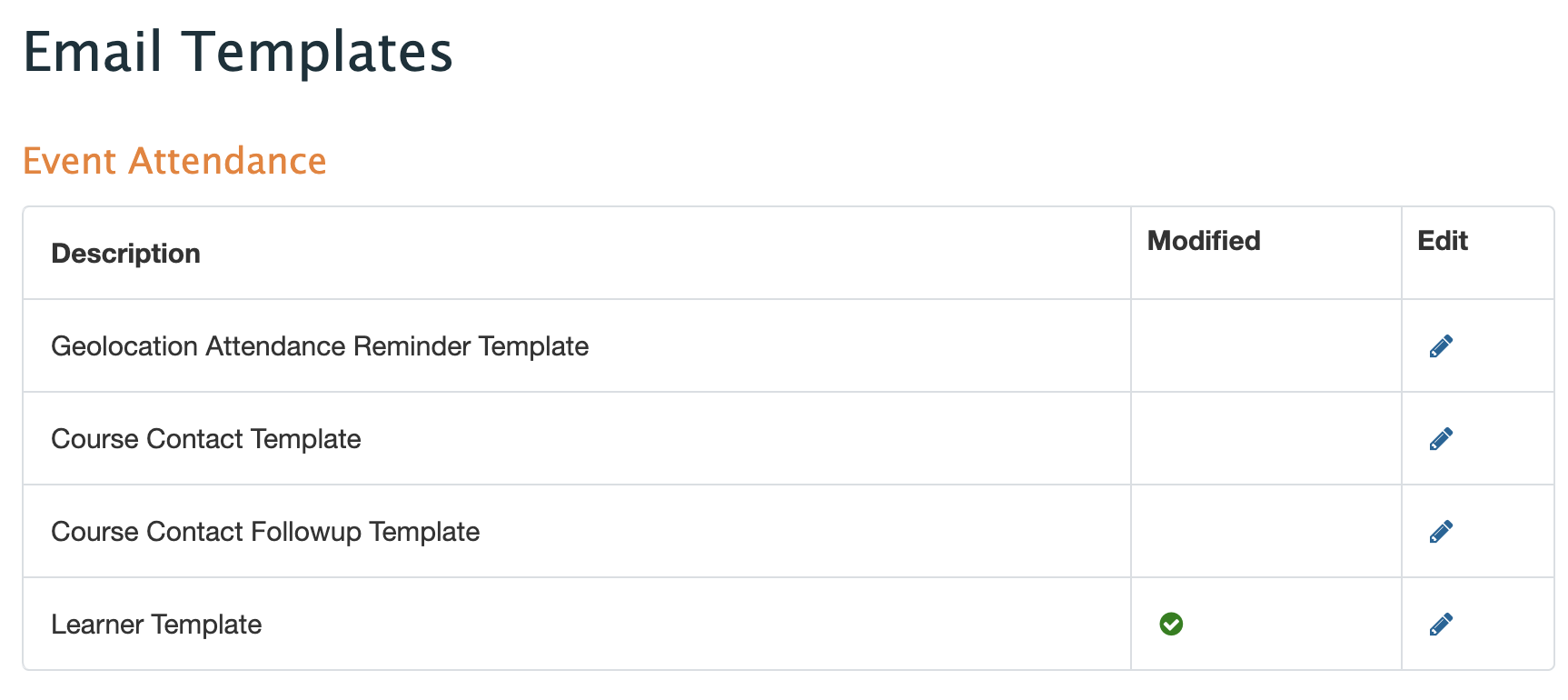Open pencil editor for Course Contact Template
Image resolution: width=1568 pixels, height=700 pixels.
[x=1441, y=439]
